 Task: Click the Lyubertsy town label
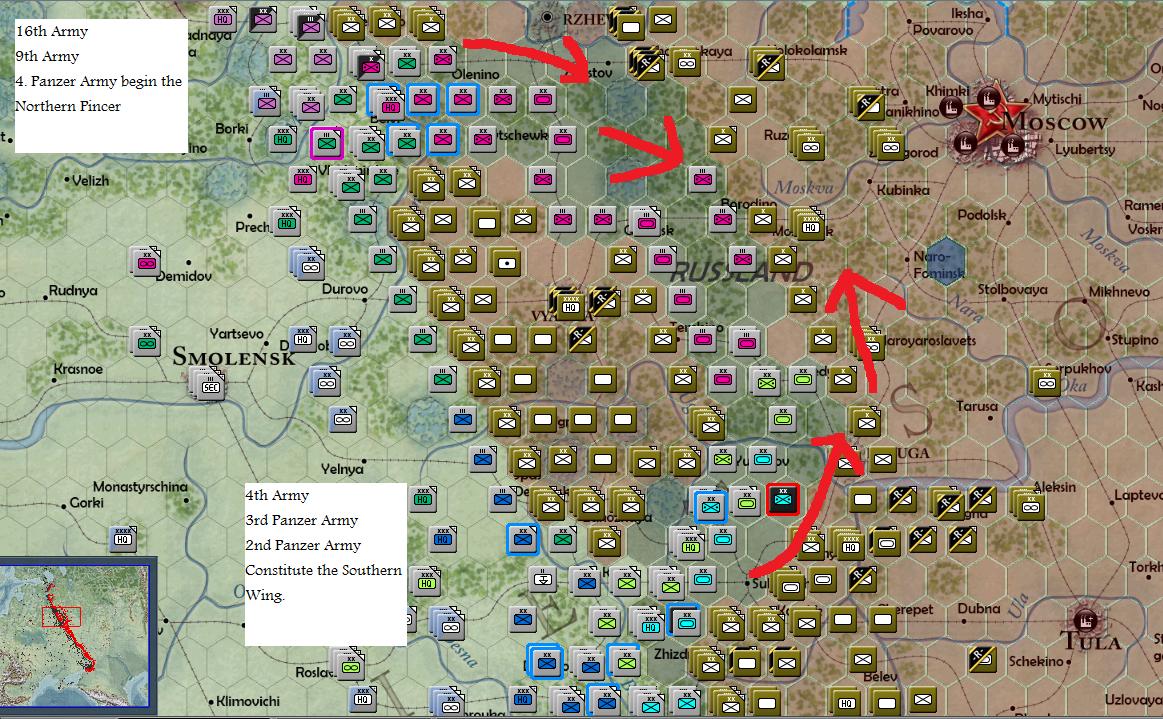1085,150
